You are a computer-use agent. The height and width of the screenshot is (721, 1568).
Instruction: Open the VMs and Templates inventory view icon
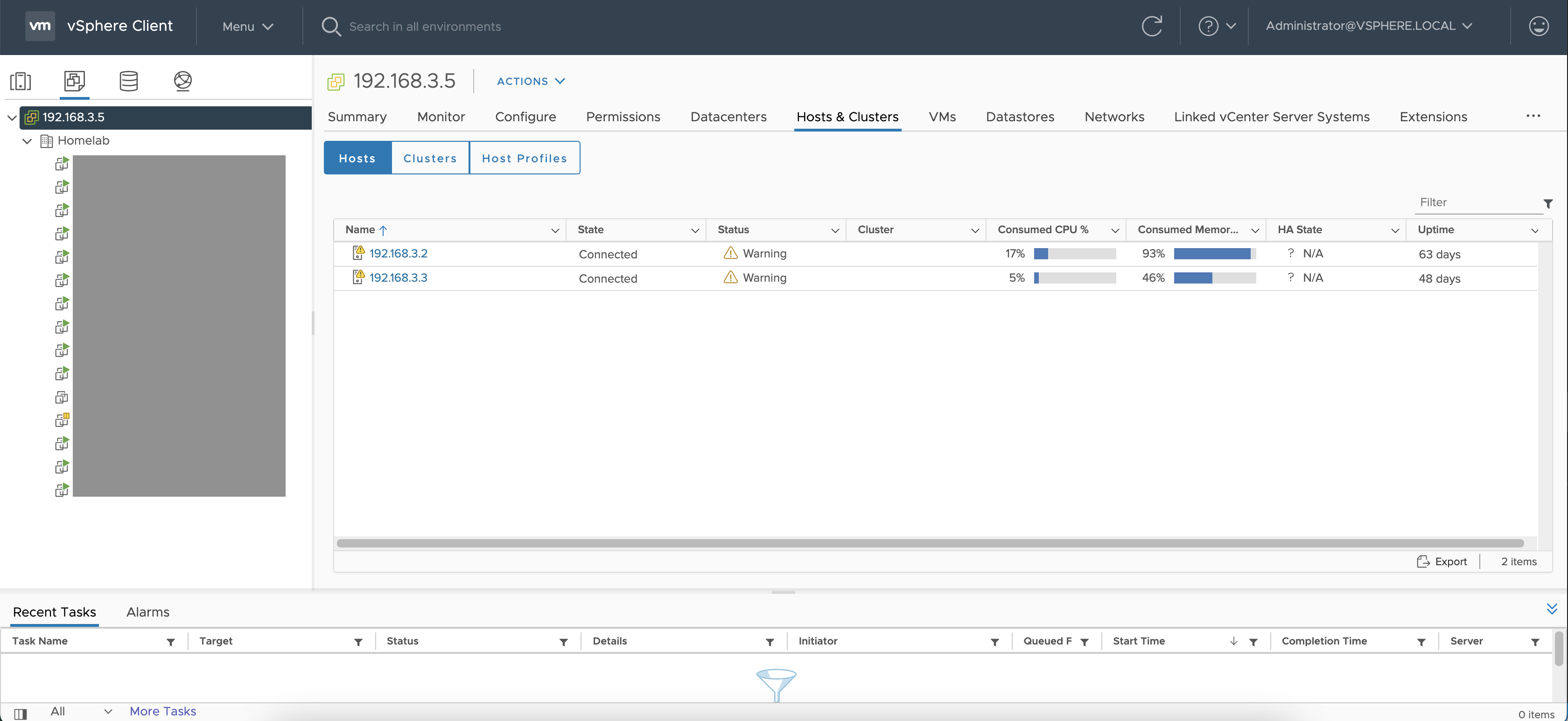(x=74, y=81)
